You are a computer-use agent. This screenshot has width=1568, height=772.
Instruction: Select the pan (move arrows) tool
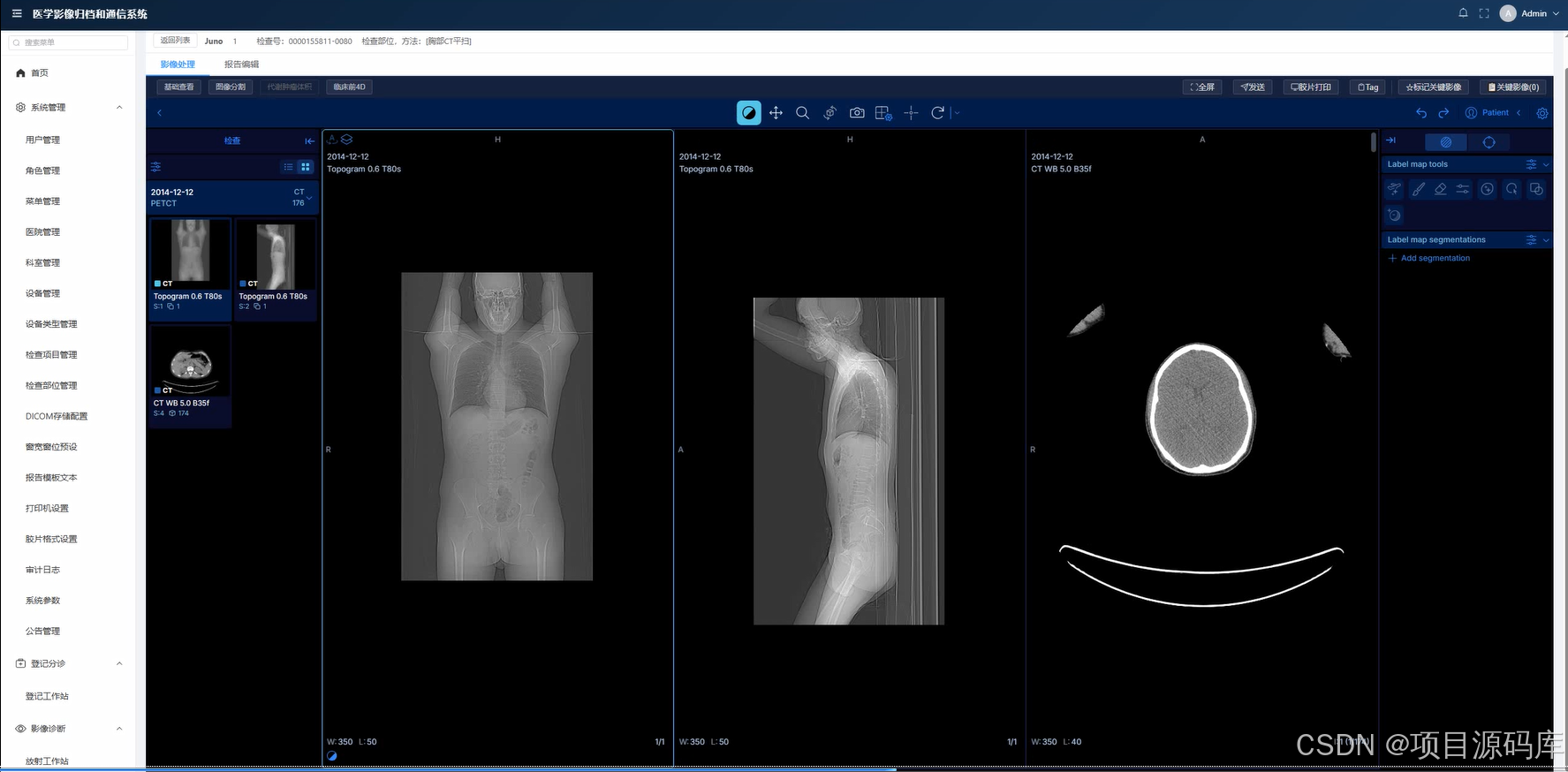[x=776, y=113]
